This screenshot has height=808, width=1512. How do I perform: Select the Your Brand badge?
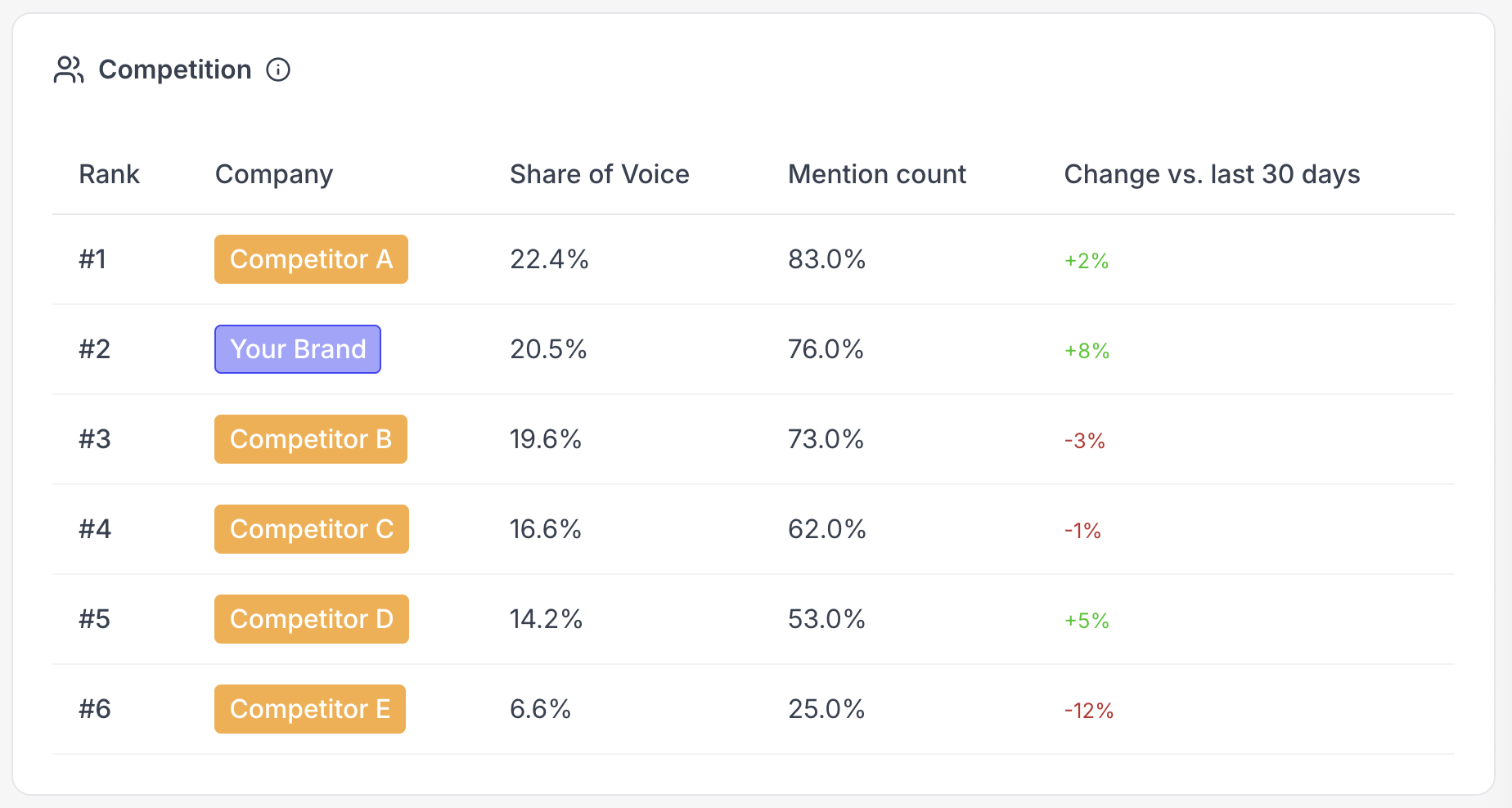tap(298, 349)
